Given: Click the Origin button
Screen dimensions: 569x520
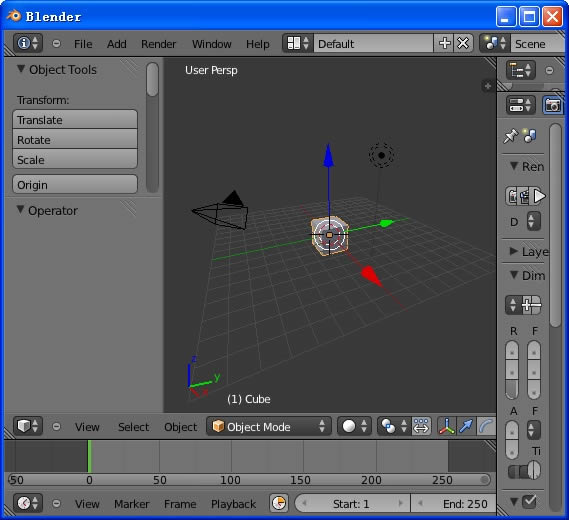Looking at the screenshot, I should (75, 185).
